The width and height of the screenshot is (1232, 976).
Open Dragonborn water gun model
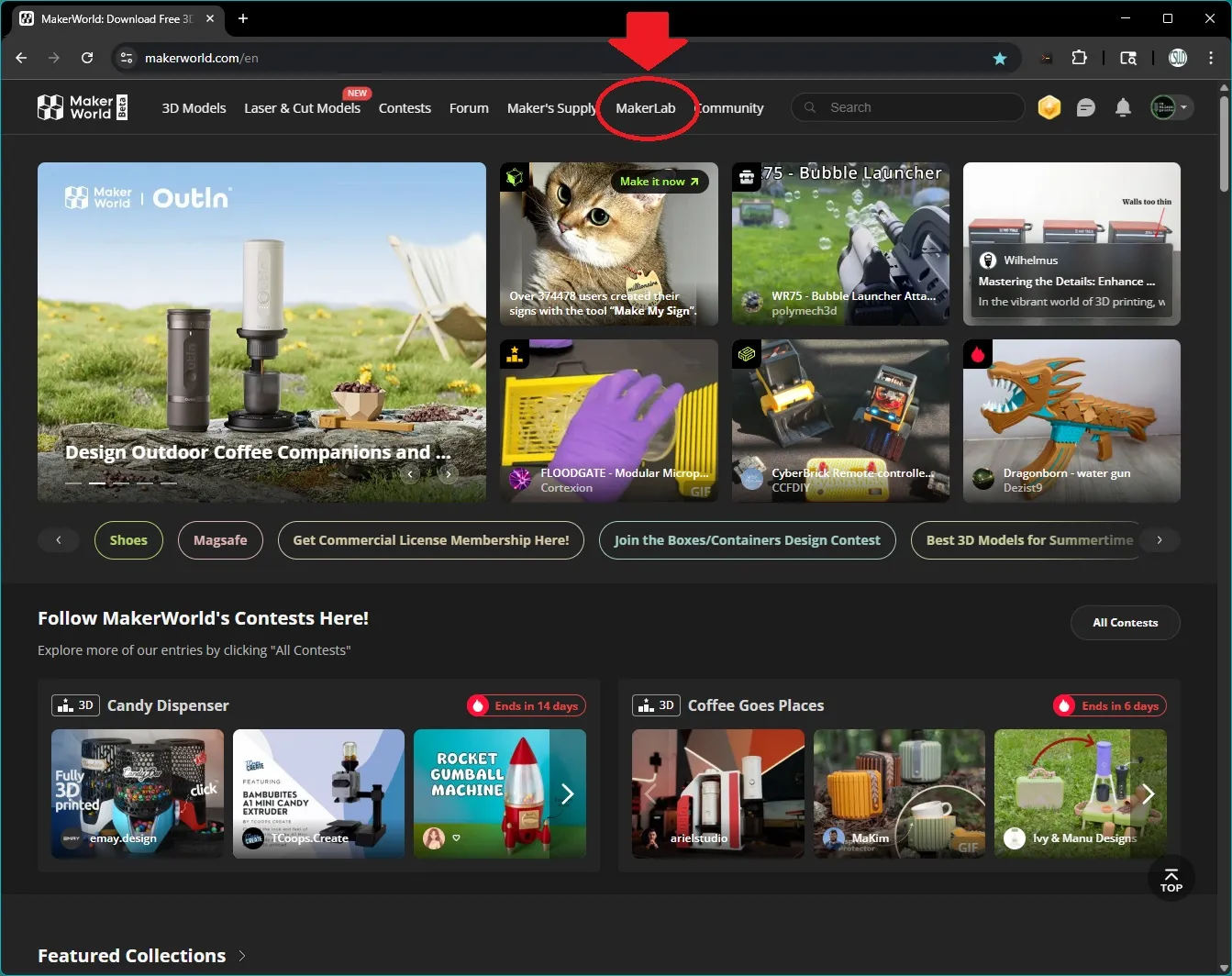coord(1071,421)
